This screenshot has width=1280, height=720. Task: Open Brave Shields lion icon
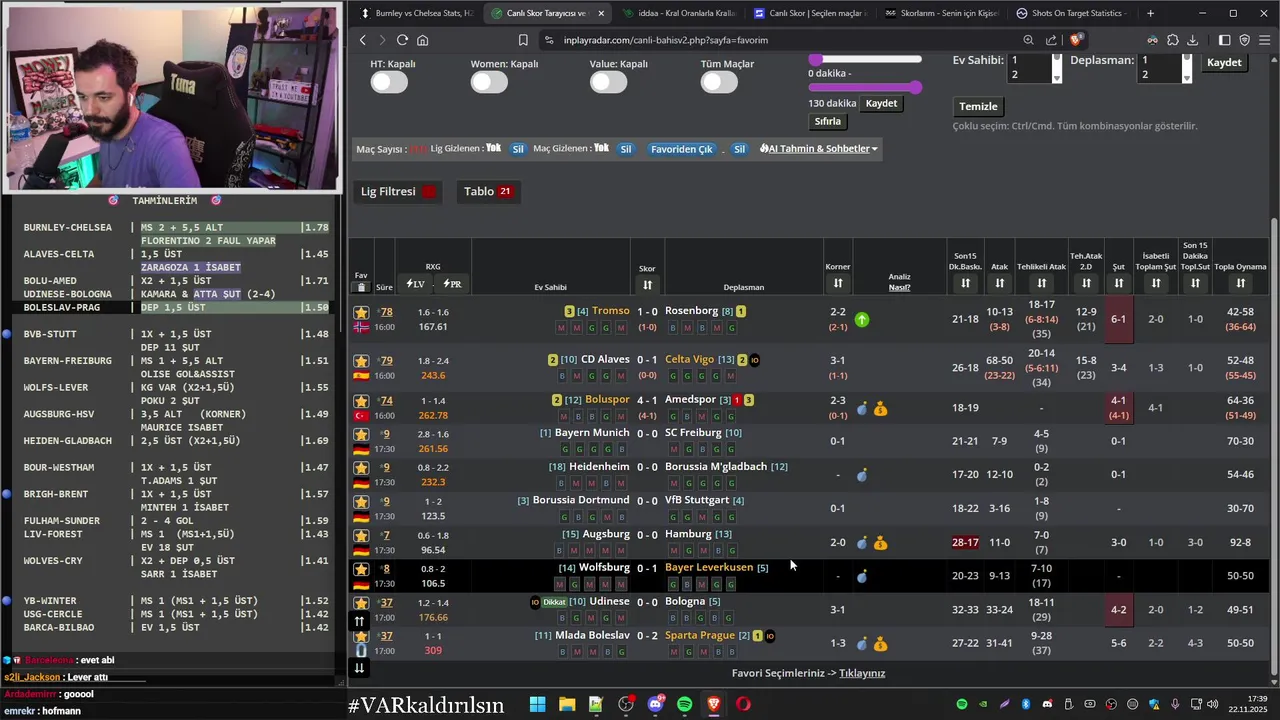pyautogui.click(x=1076, y=40)
